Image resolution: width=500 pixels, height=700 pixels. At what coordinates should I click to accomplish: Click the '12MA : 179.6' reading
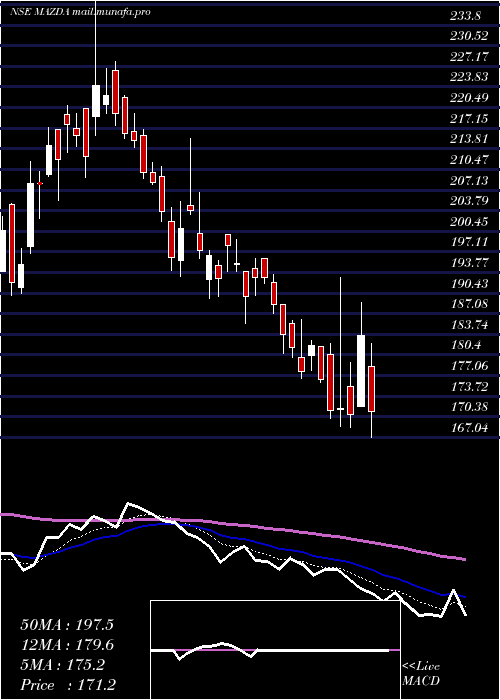pyautogui.click(x=67, y=645)
